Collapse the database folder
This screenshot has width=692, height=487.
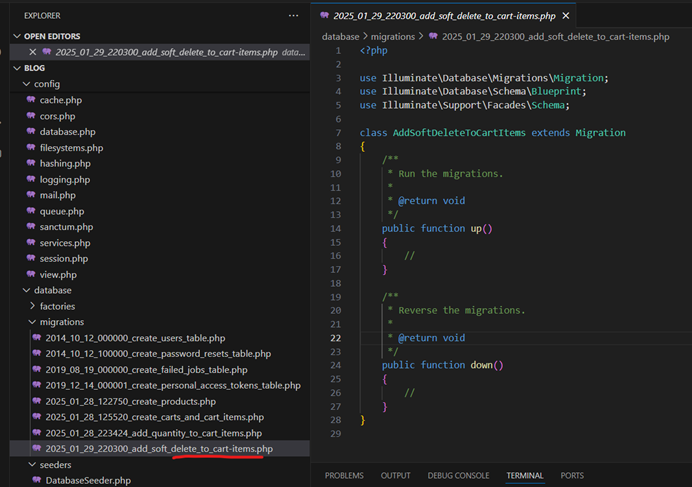coord(26,290)
